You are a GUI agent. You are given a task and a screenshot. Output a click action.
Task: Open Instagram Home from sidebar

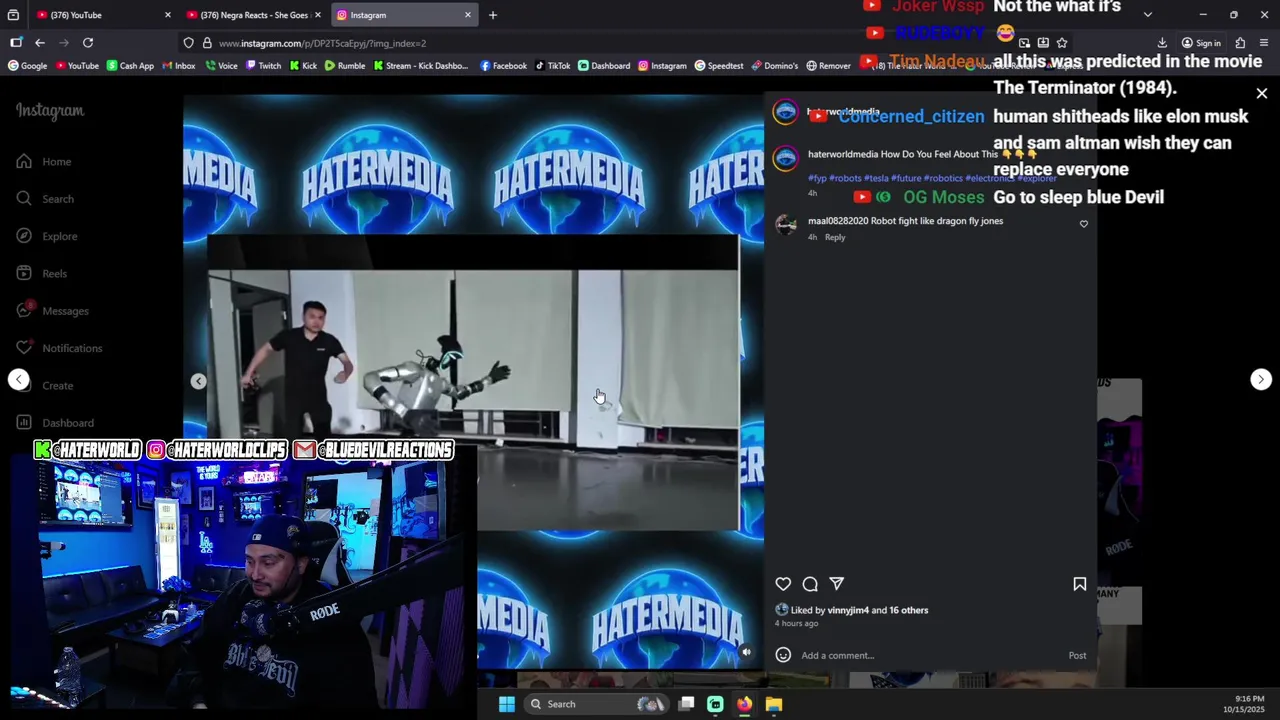coord(44,162)
